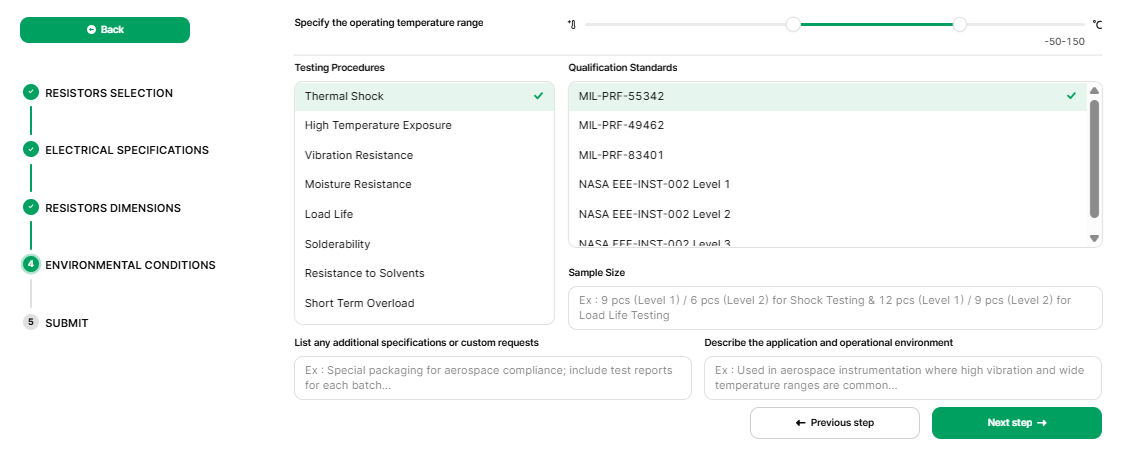
Task: Select Vibration Resistance testing procedure
Action: (x=359, y=155)
